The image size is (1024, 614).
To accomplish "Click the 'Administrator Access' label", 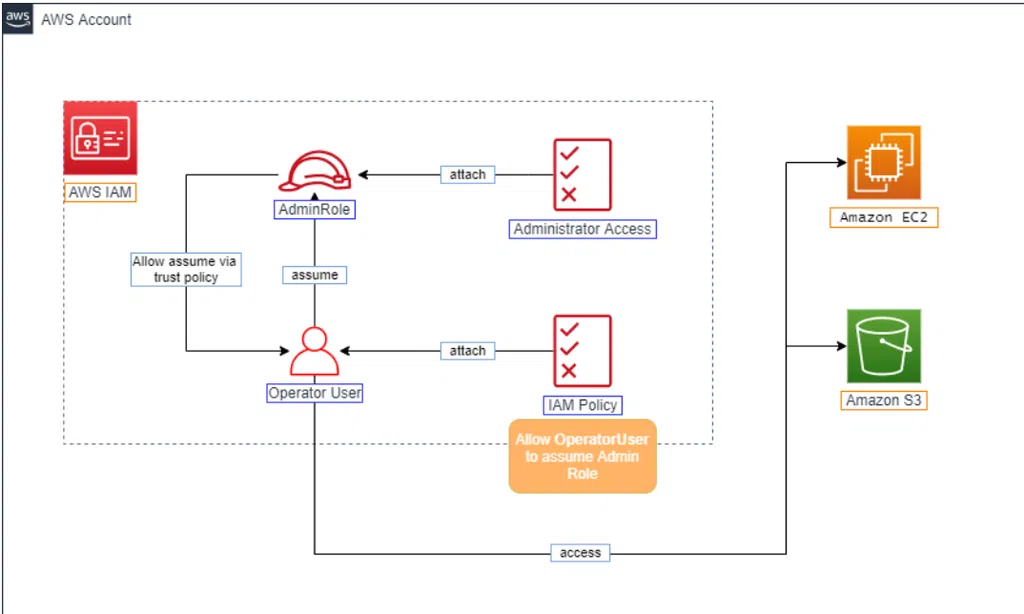I will (x=583, y=229).
